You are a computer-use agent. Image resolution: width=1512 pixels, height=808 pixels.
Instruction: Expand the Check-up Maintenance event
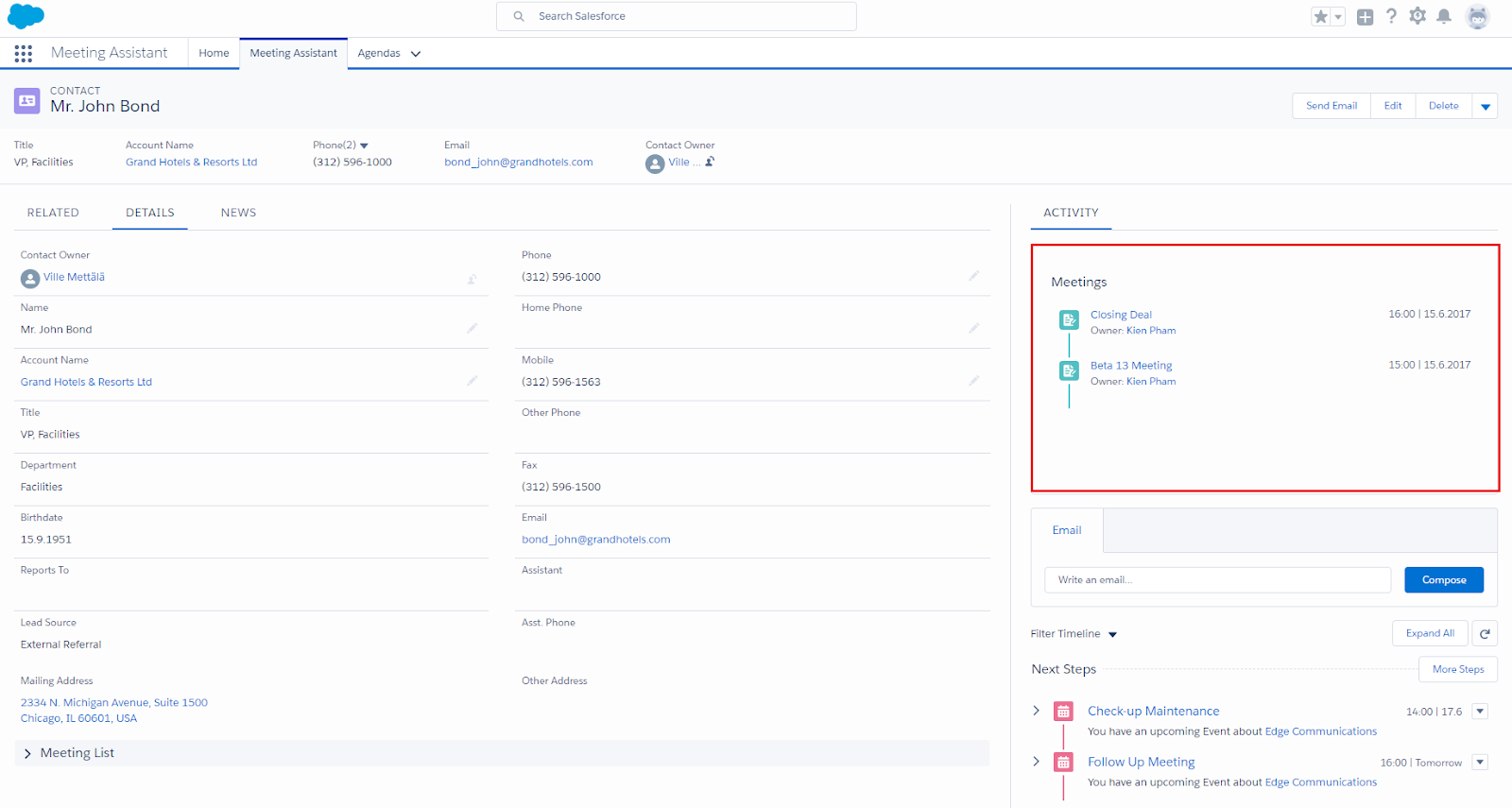1036,711
